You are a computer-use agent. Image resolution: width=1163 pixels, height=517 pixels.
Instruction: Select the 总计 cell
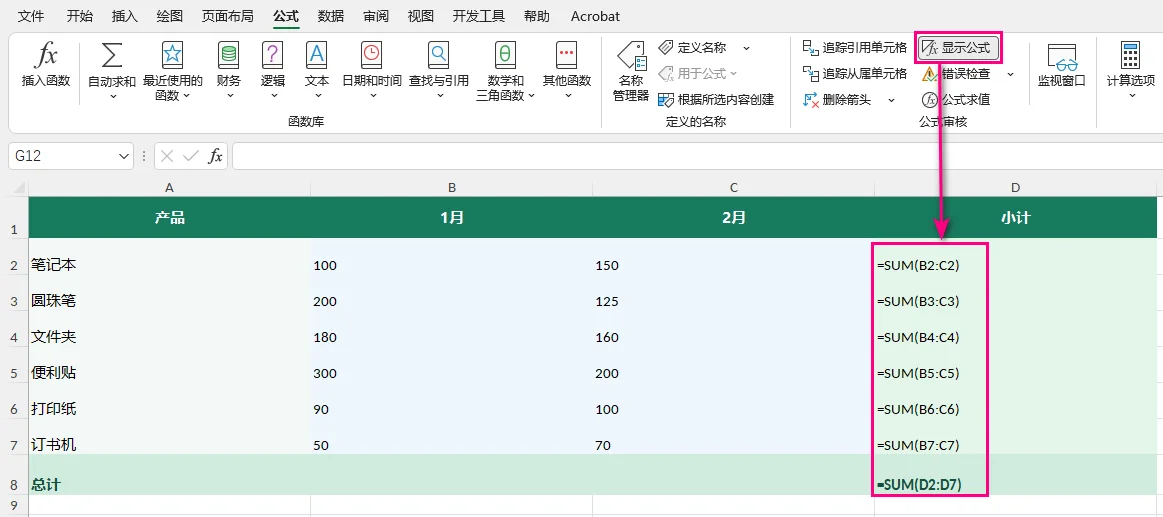point(170,475)
